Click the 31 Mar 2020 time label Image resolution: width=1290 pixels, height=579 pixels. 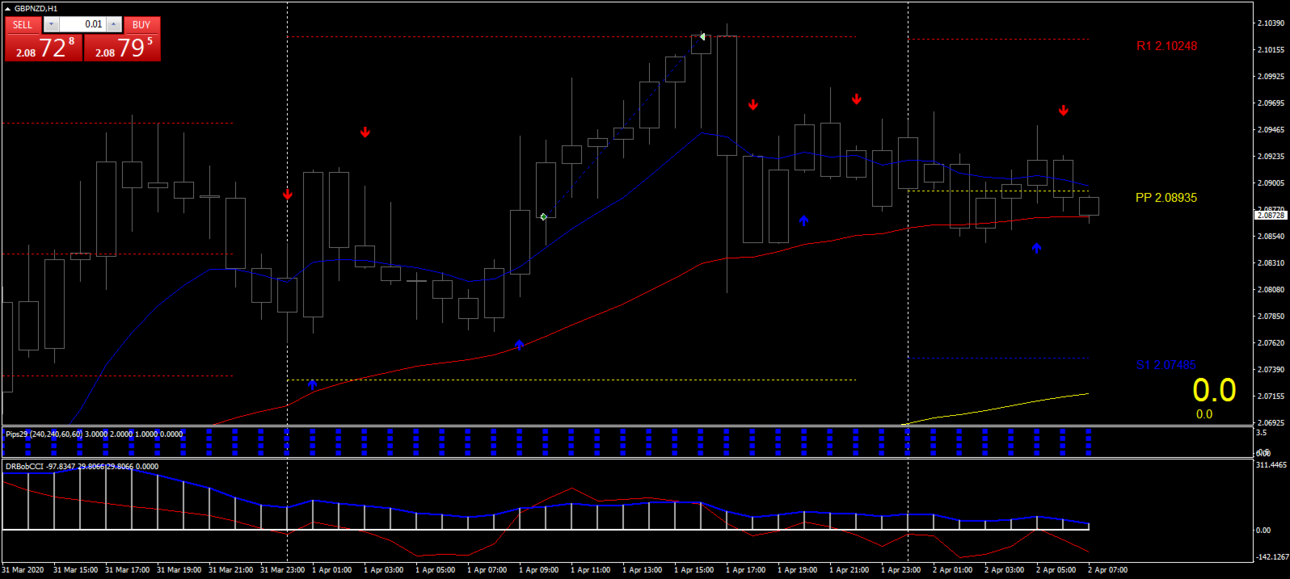coord(23,570)
